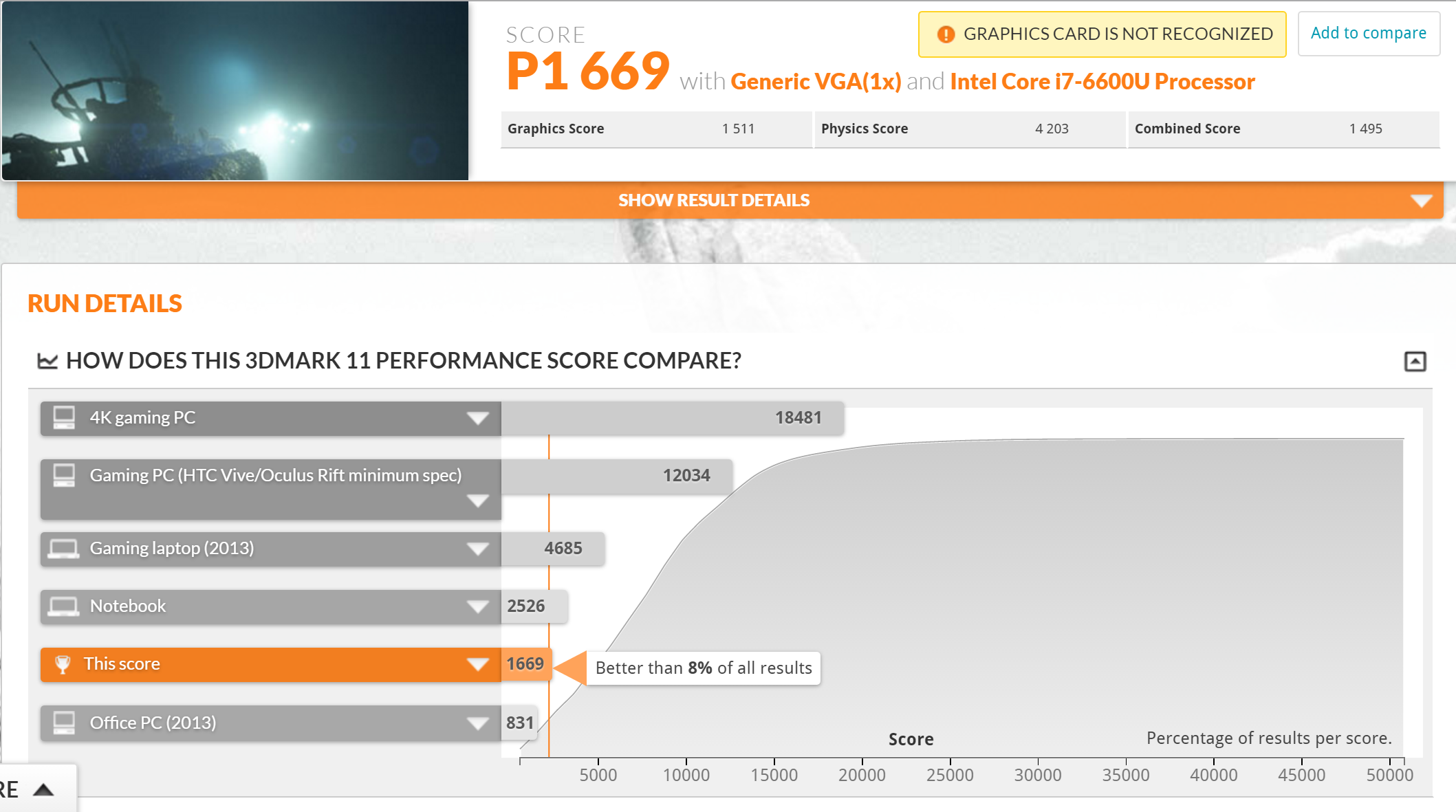Click the benchmark scene thumbnail image
The width and height of the screenshot is (1456, 812).
click(x=235, y=91)
